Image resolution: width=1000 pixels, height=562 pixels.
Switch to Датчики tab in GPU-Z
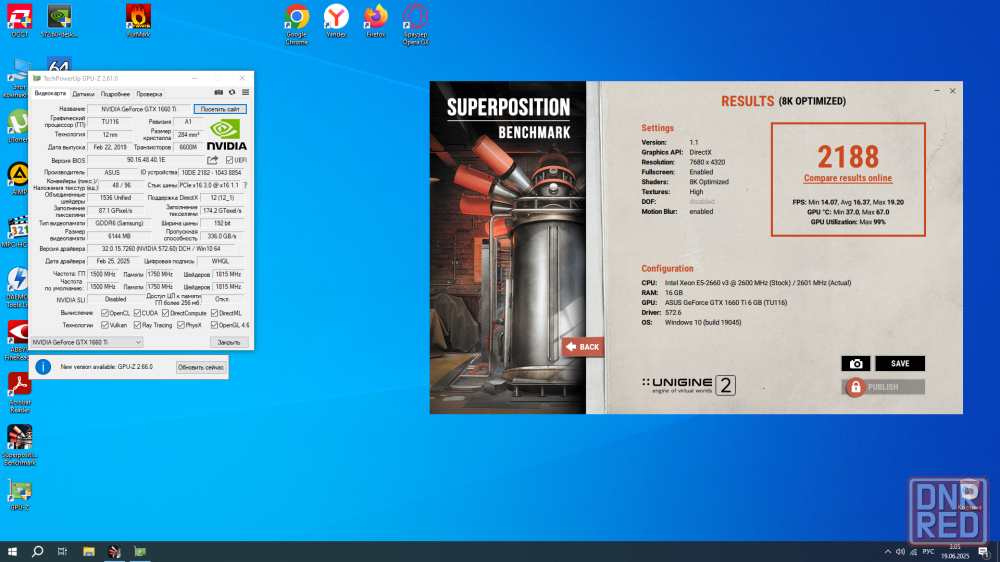[84, 94]
